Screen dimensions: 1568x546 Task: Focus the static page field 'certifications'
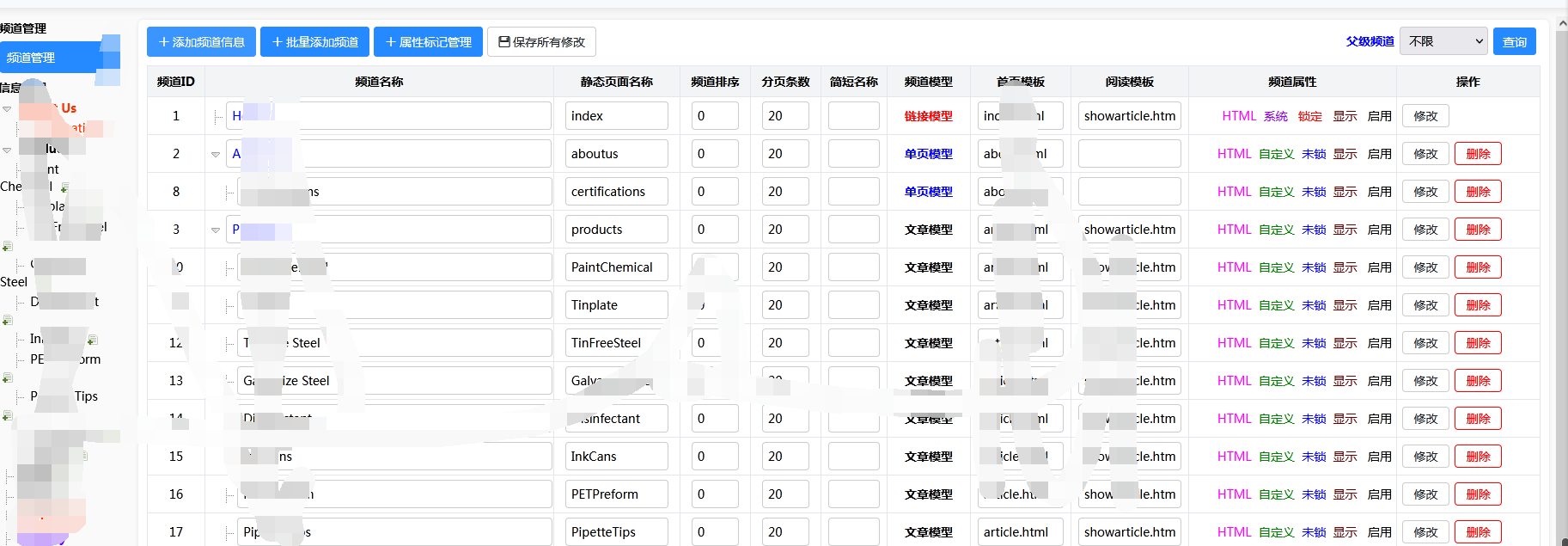pos(617,192)
